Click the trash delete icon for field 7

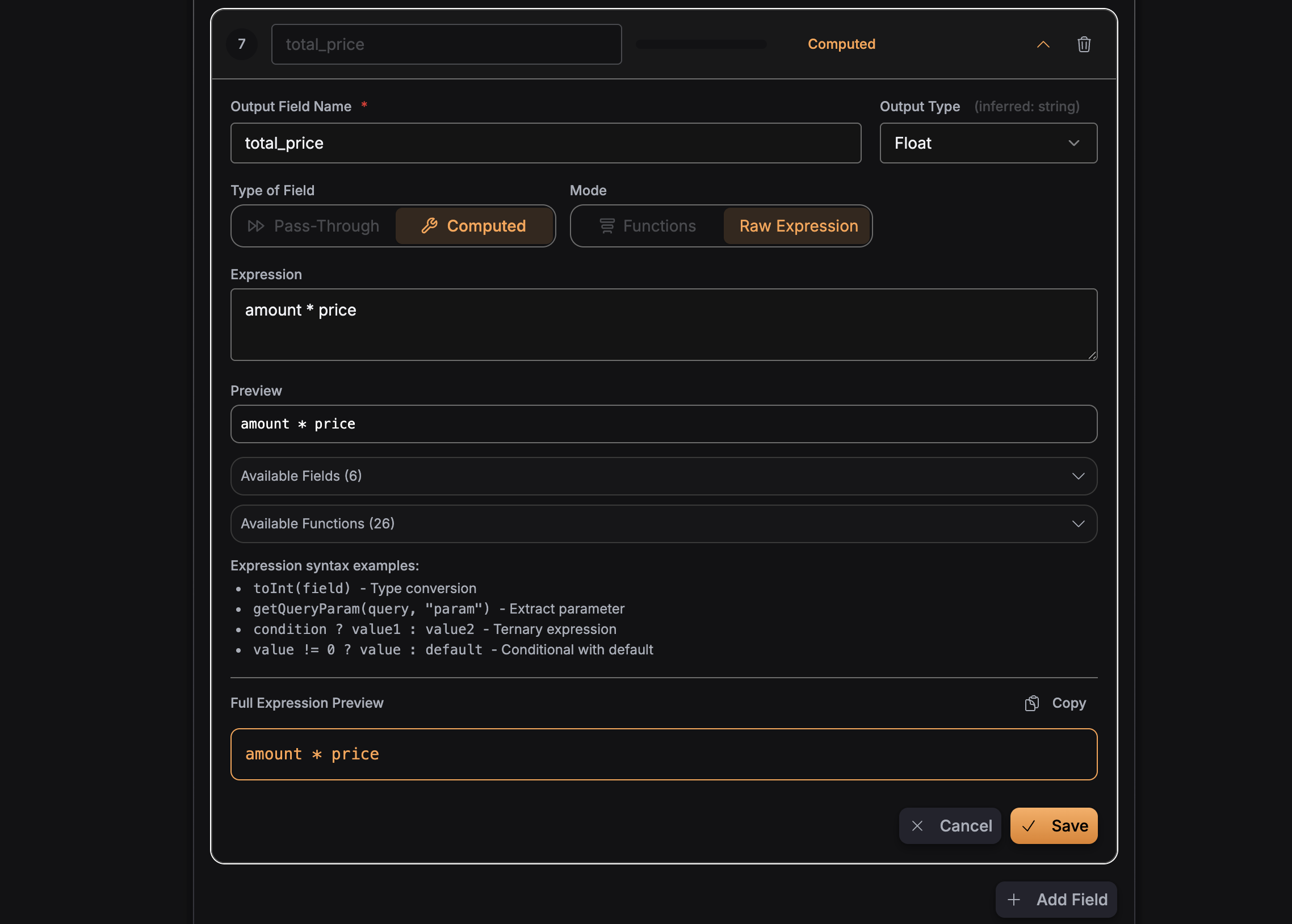click(1084, 44)
